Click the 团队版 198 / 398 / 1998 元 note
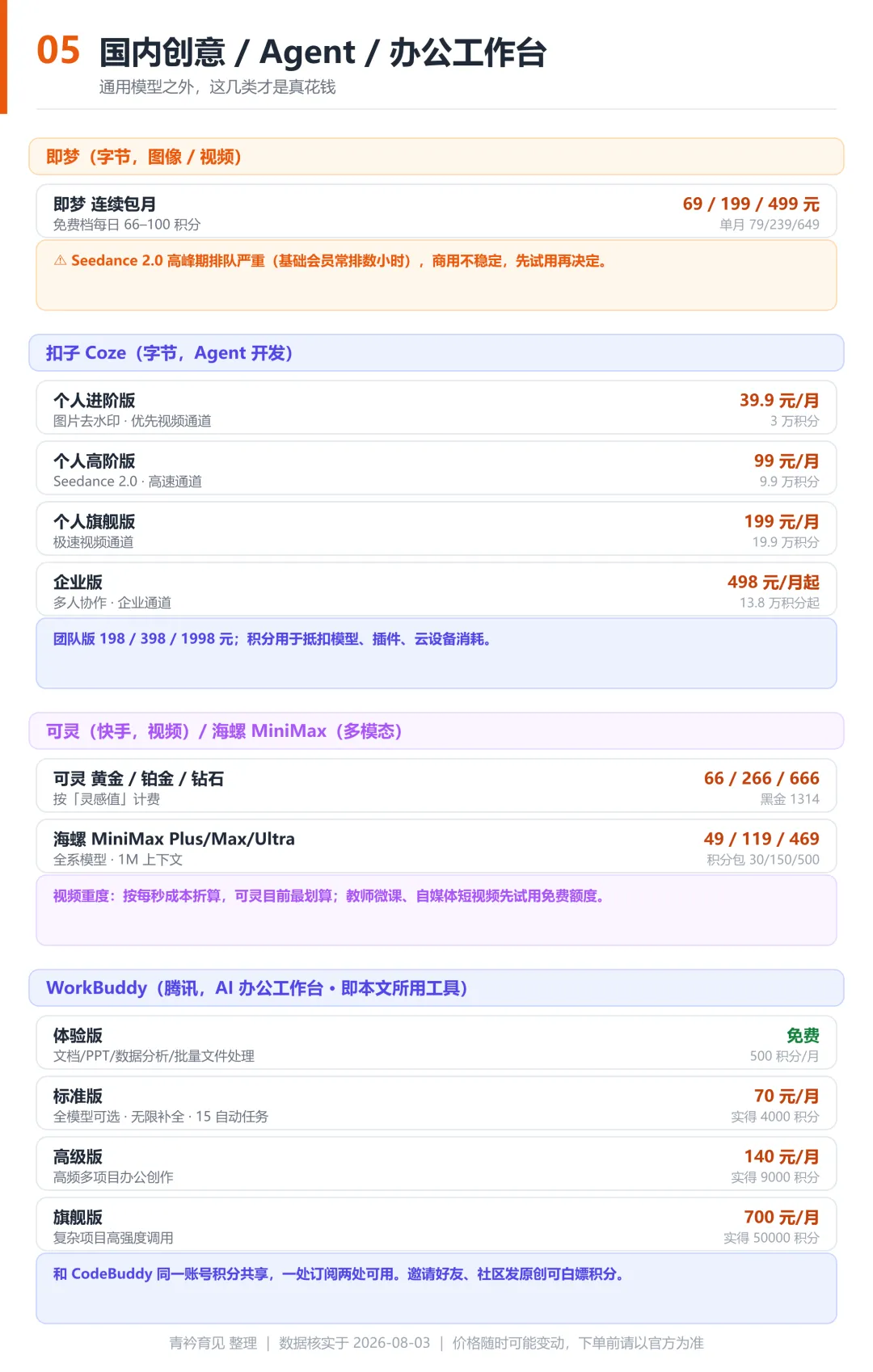Screen dimensions: 873x1372 [272, 638]
